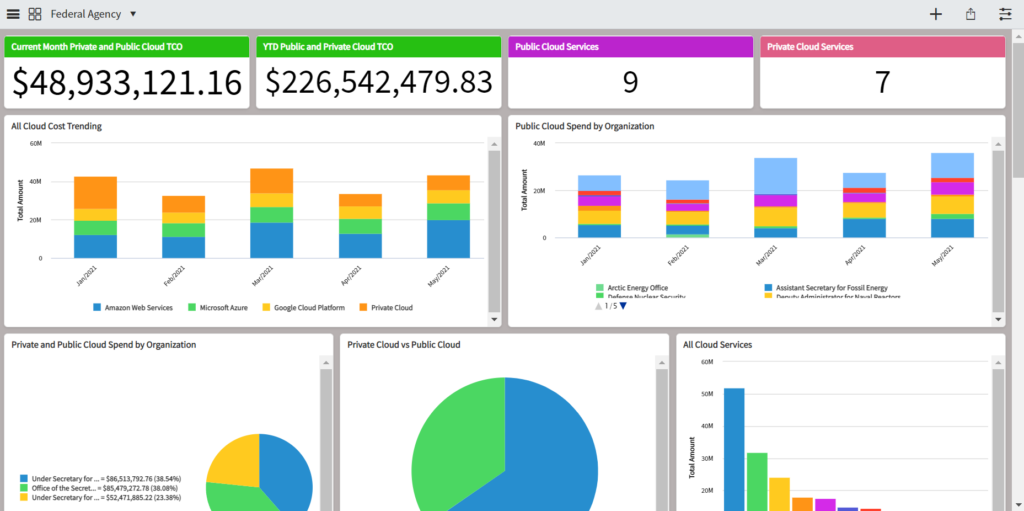The width and height of the screenshot is (1024, 511).
Task: Select yellow bar in All Cloud Services chart
Action: tap(779, 494)
